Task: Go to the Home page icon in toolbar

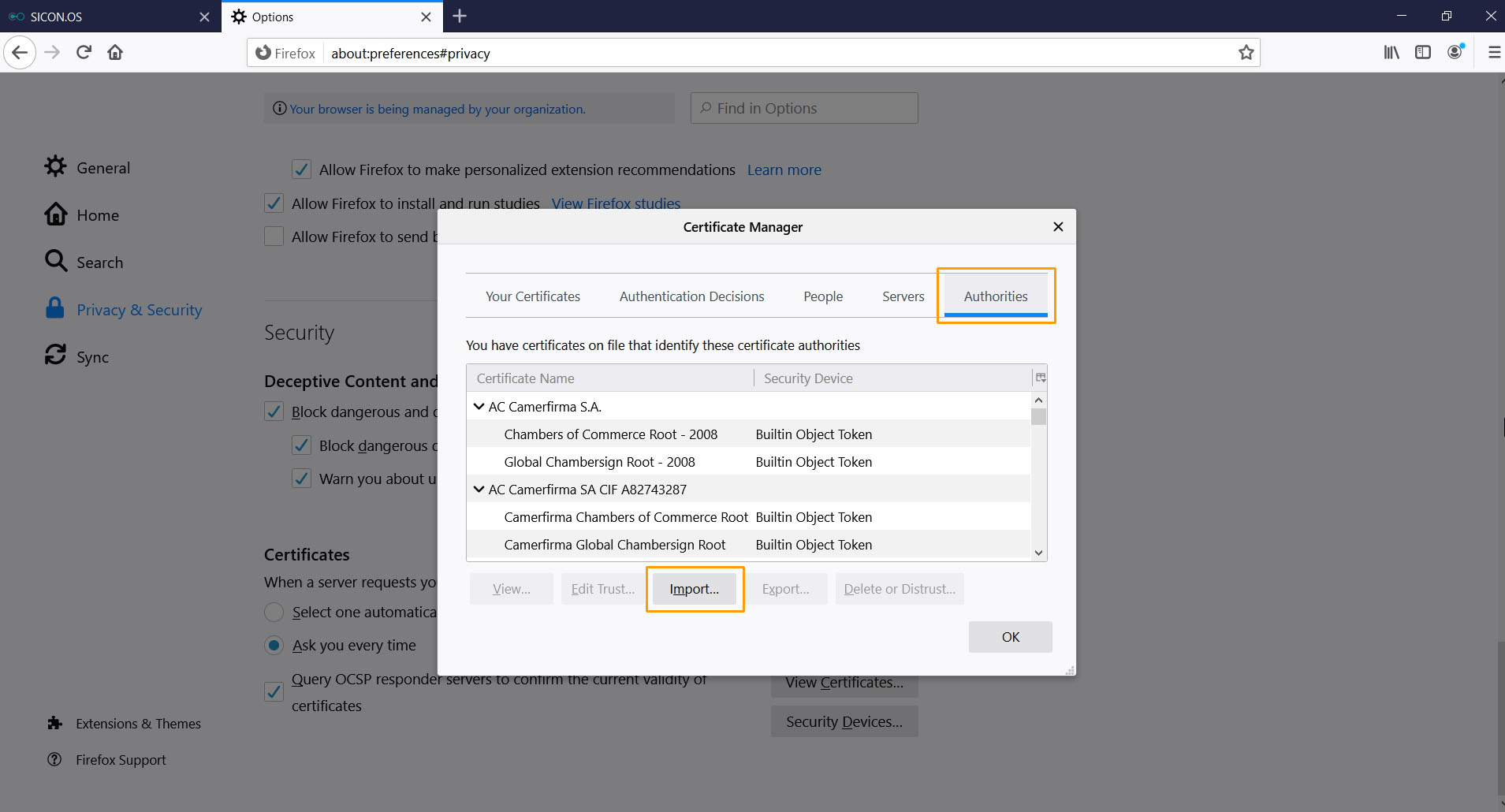Action: 115,53
